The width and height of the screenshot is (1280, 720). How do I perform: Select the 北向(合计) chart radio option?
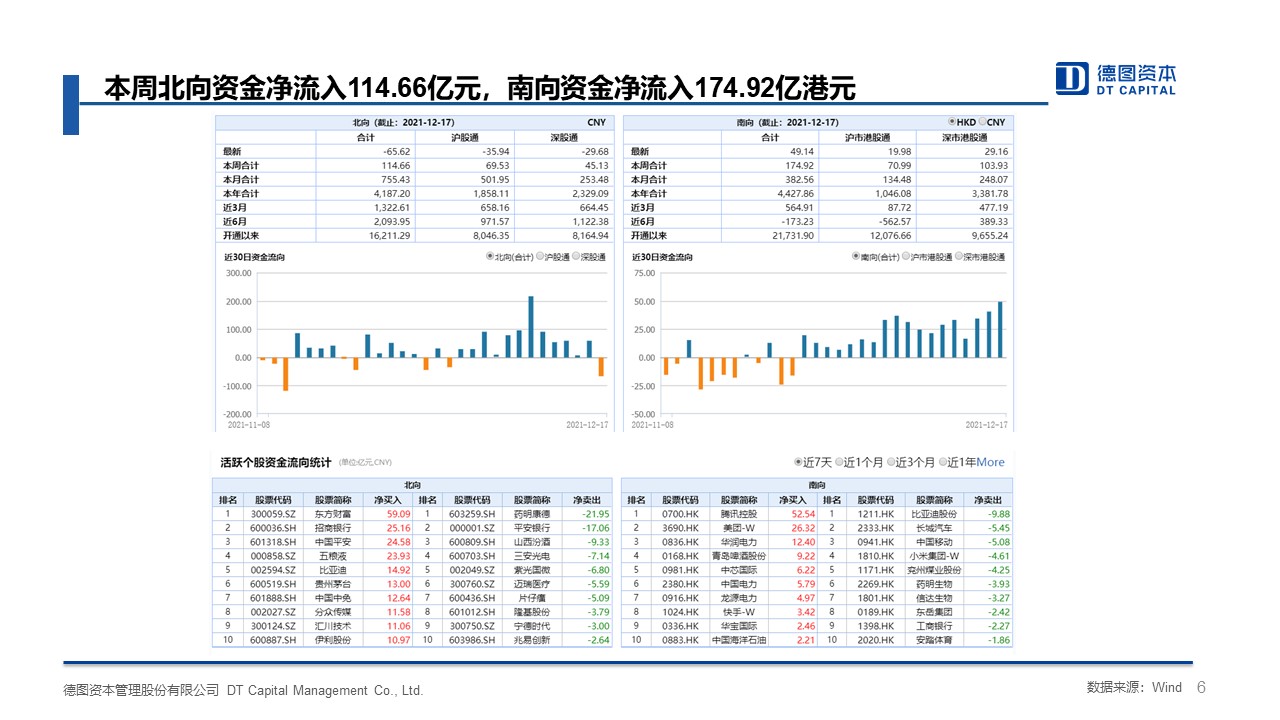[x=489, y=257]
